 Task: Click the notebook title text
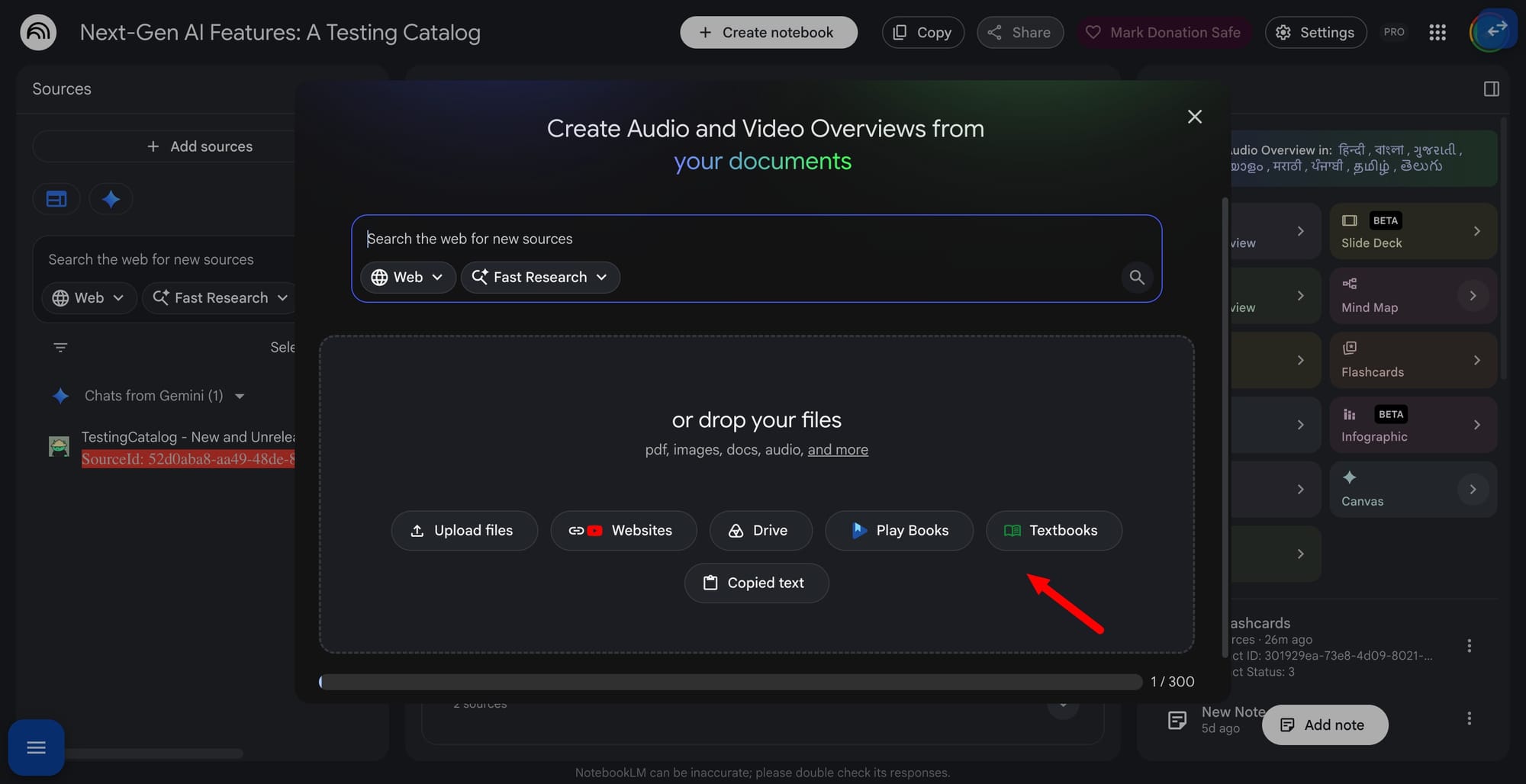point(280,32)
